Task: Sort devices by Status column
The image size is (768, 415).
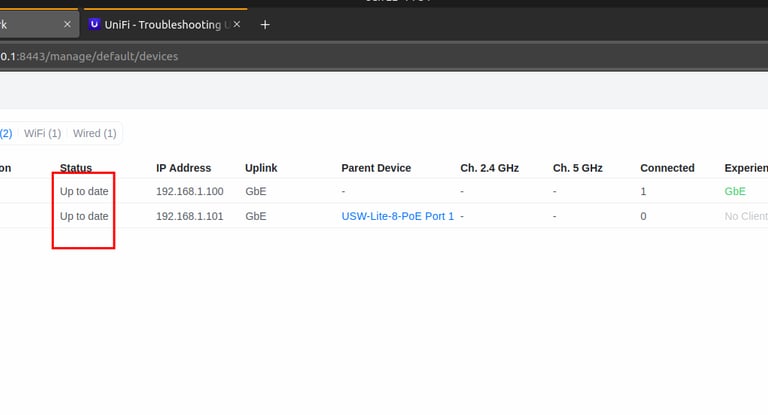Action: 76,168
